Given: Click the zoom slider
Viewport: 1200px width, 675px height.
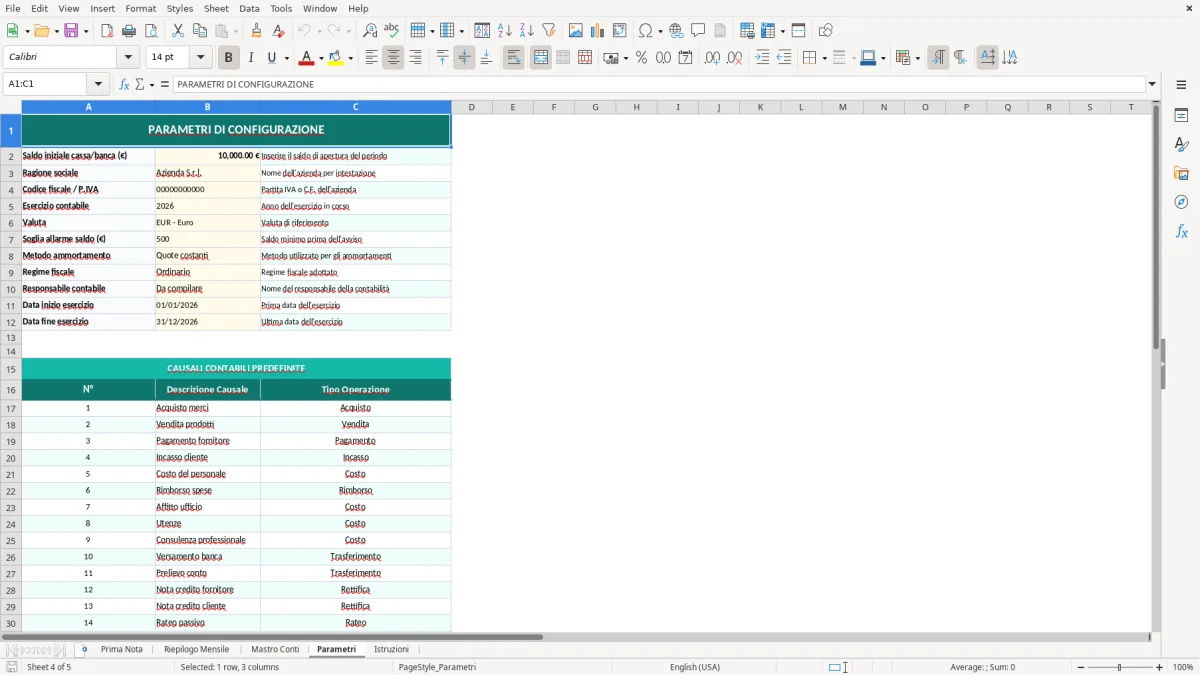Looking at the screenshot, I should coord(1120,667).
